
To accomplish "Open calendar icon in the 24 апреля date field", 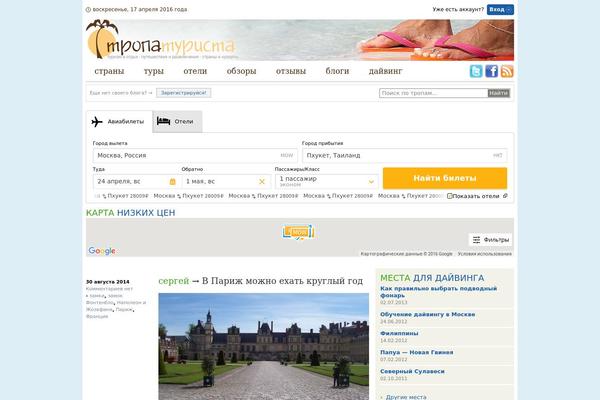I will pos(173,181).
